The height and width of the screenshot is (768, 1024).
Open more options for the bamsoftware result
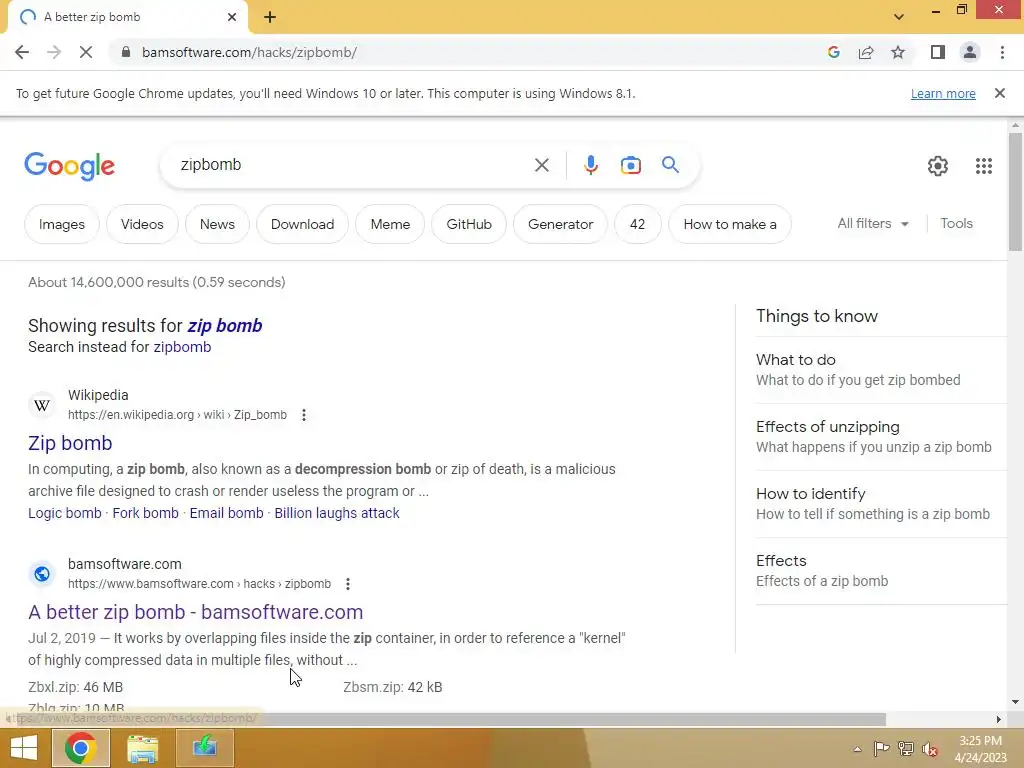[x=348, y=584]
